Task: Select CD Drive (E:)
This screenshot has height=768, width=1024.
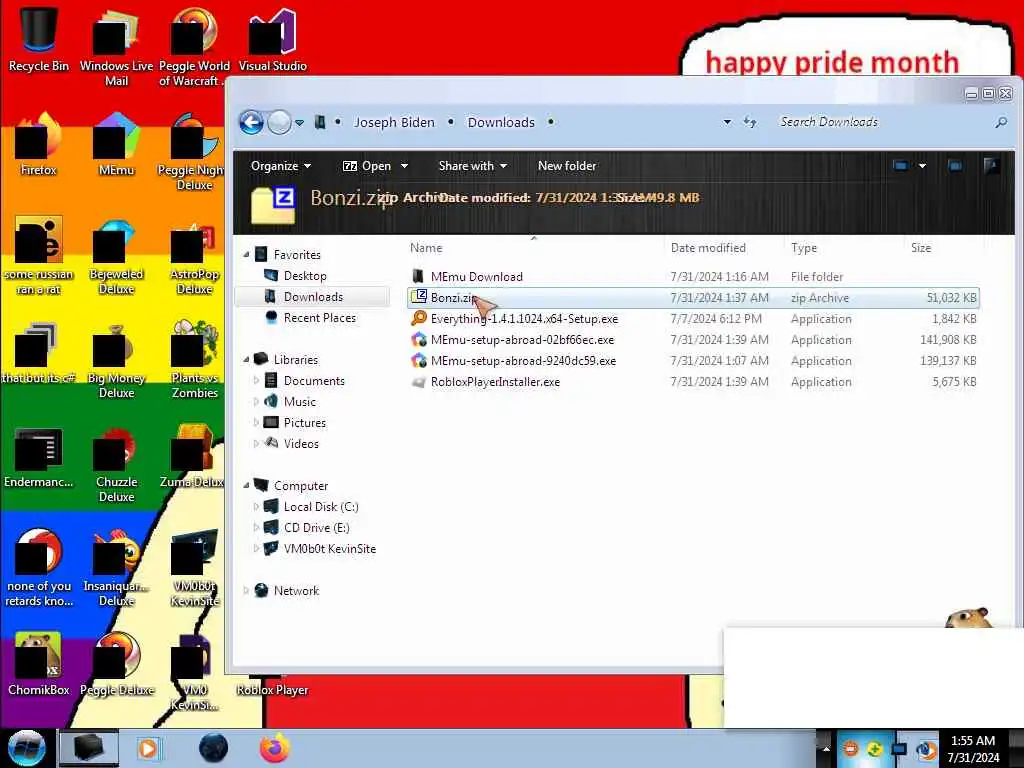Action: 316,528
